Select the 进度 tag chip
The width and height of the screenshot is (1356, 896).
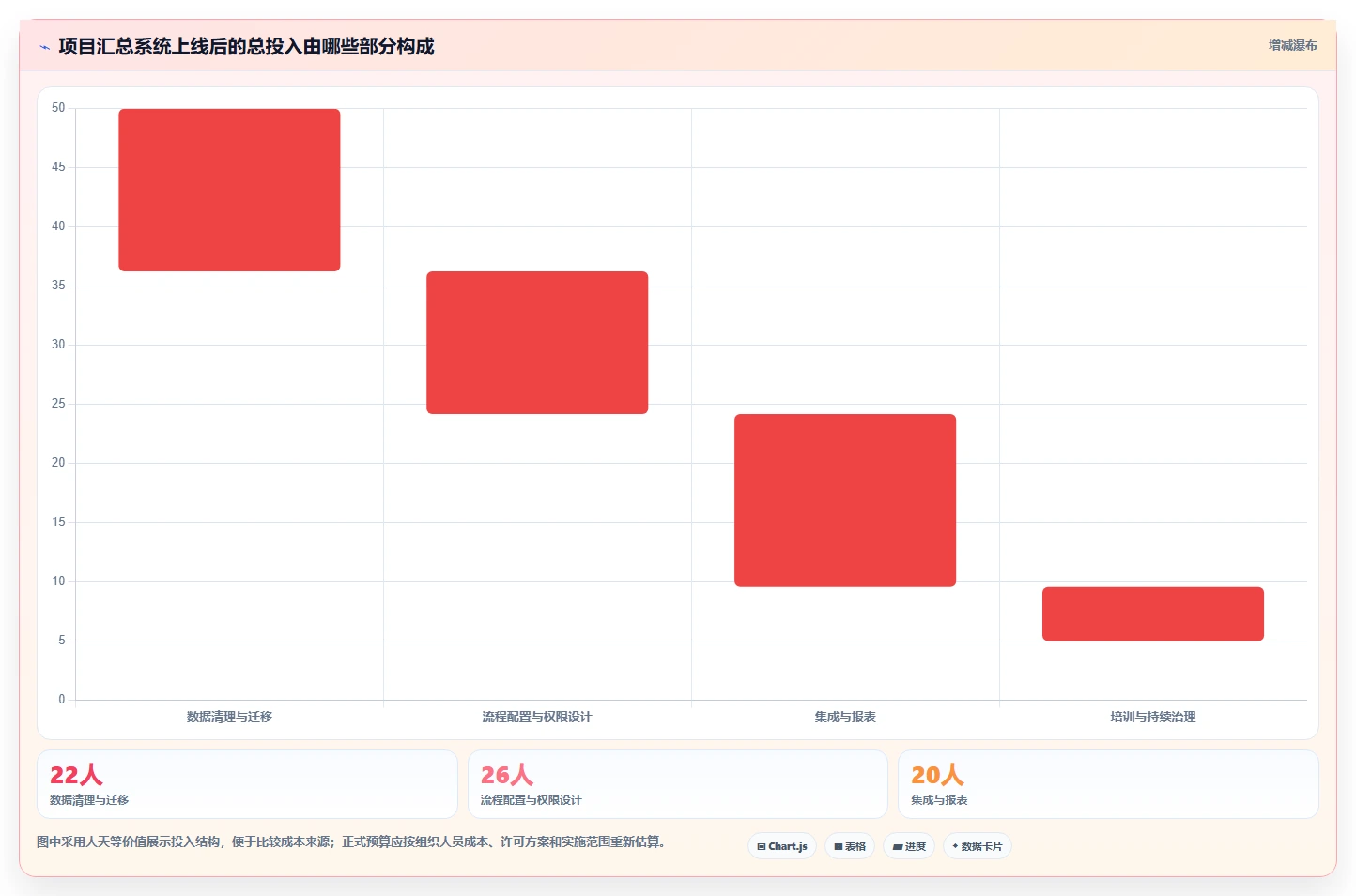pyautogui.click(x=909, y=846)
